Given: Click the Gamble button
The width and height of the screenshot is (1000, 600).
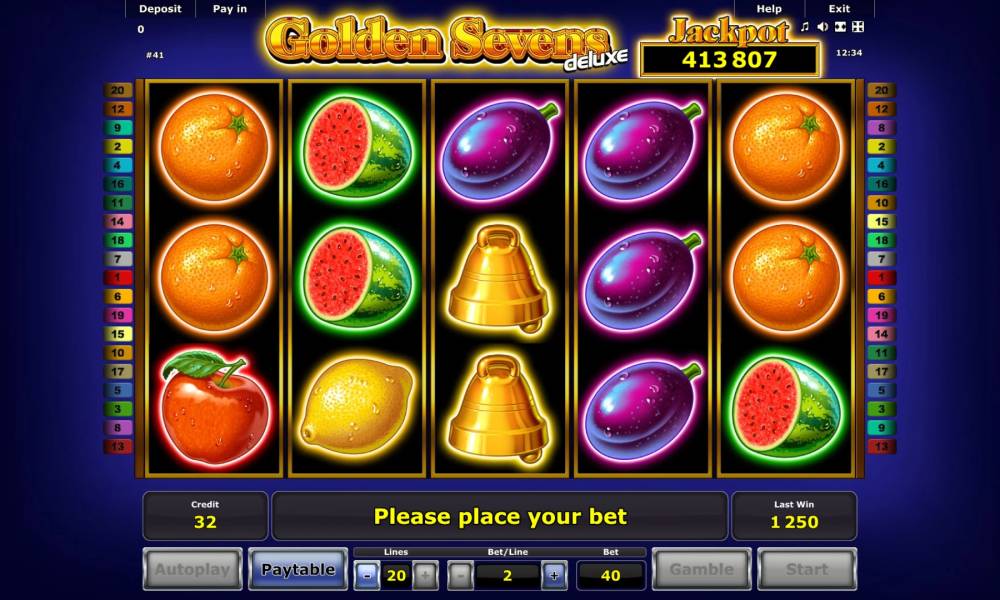Looking at the screenshot, I should [x=702, y=569].
